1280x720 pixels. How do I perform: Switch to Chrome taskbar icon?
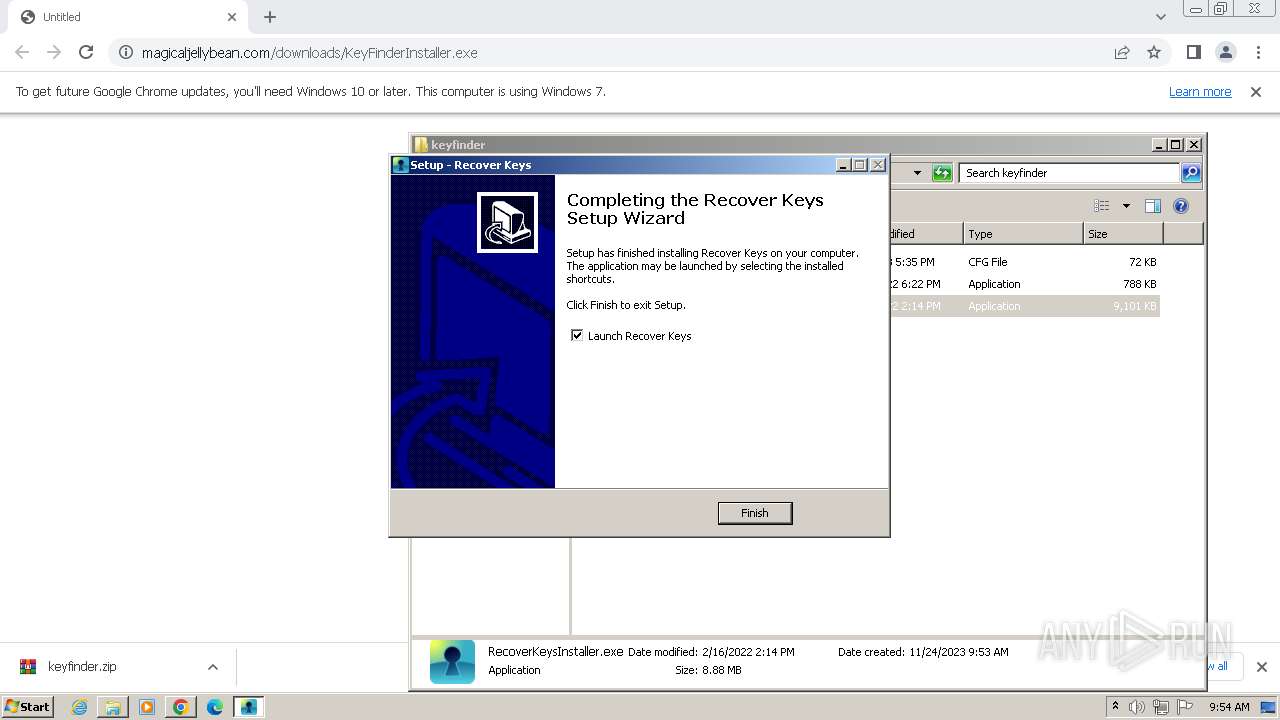click(x=181, y=707)
